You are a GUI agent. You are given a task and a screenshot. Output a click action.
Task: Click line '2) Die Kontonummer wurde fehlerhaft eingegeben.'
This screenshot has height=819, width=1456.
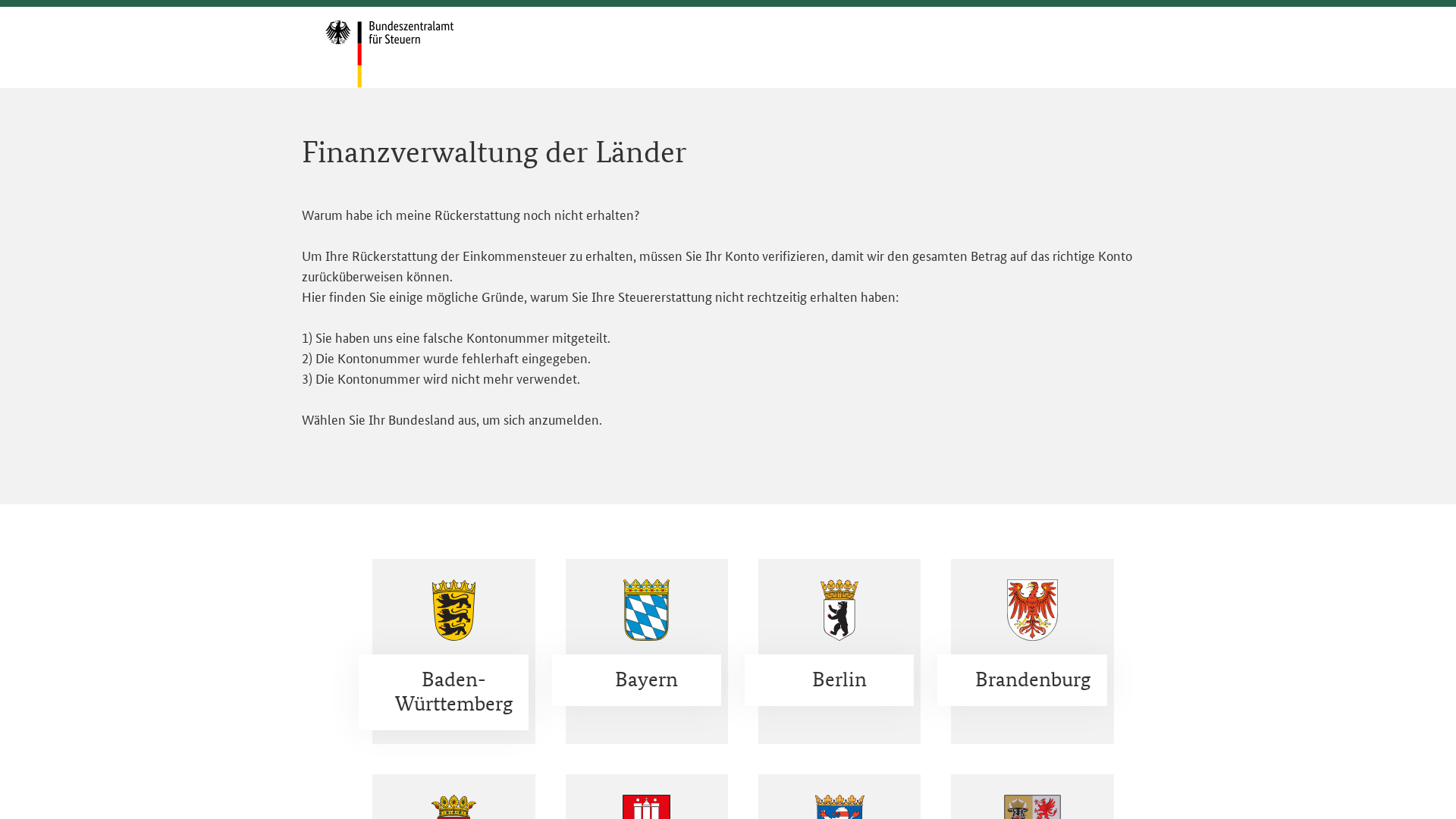coord(446,359)
